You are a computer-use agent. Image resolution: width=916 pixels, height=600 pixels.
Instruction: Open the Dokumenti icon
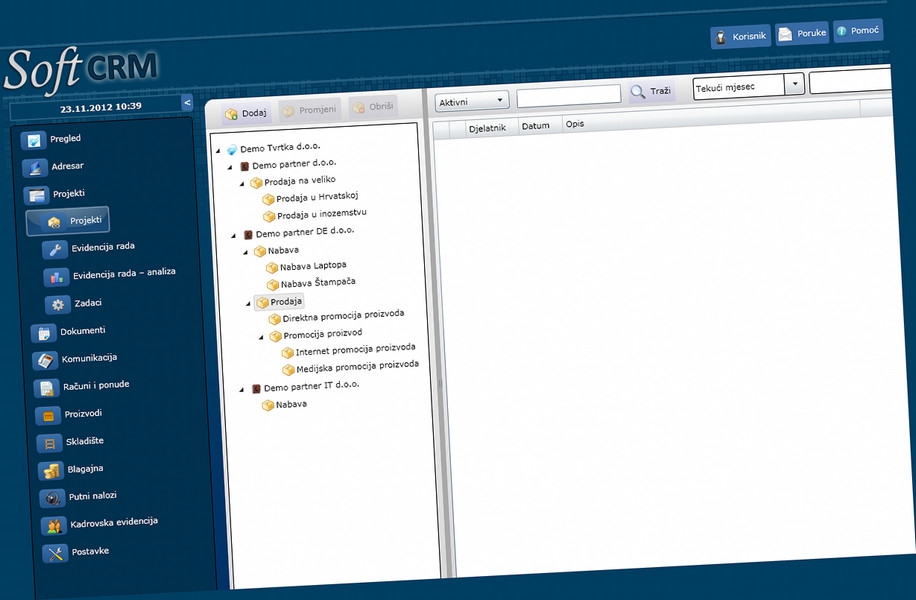pyautogui.click(x=43, y=333)
